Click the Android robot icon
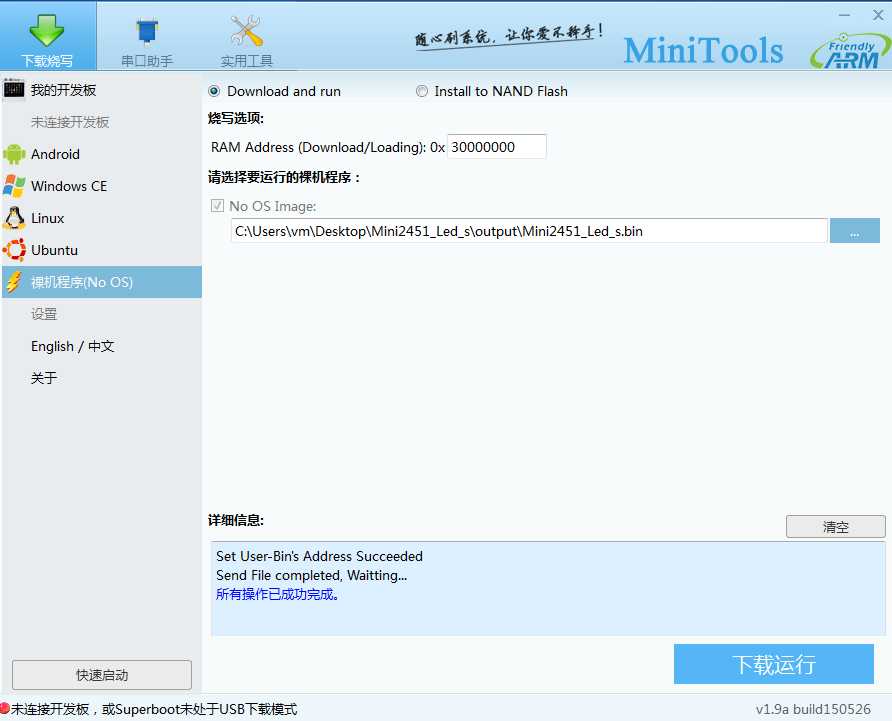The image size is (892, 721). pos(14,154)
